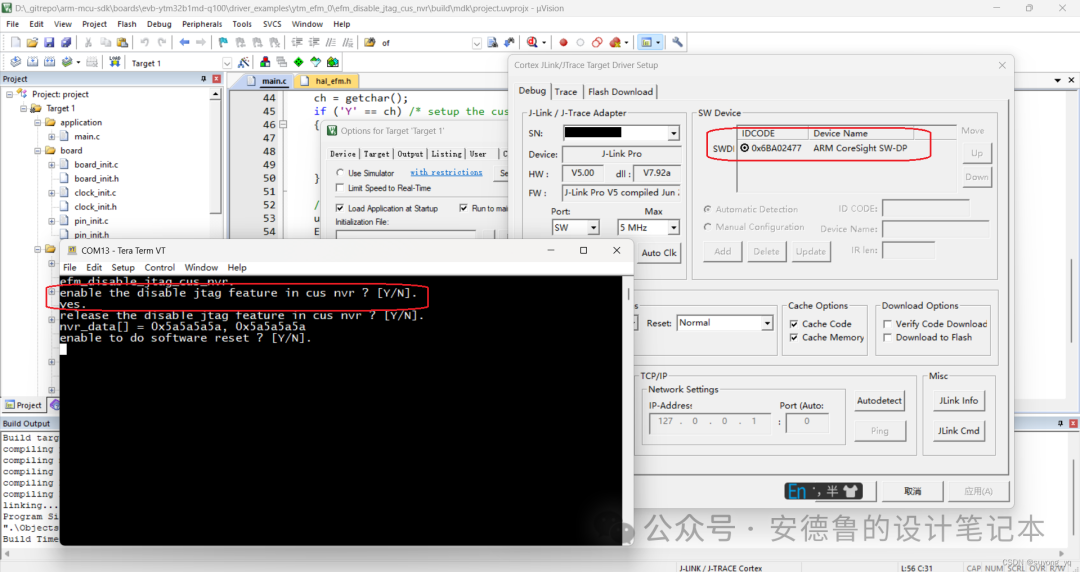Enable Verify Code Download checkbox
The width and height of the screenshot is (1080, 572).
[888, 324]
